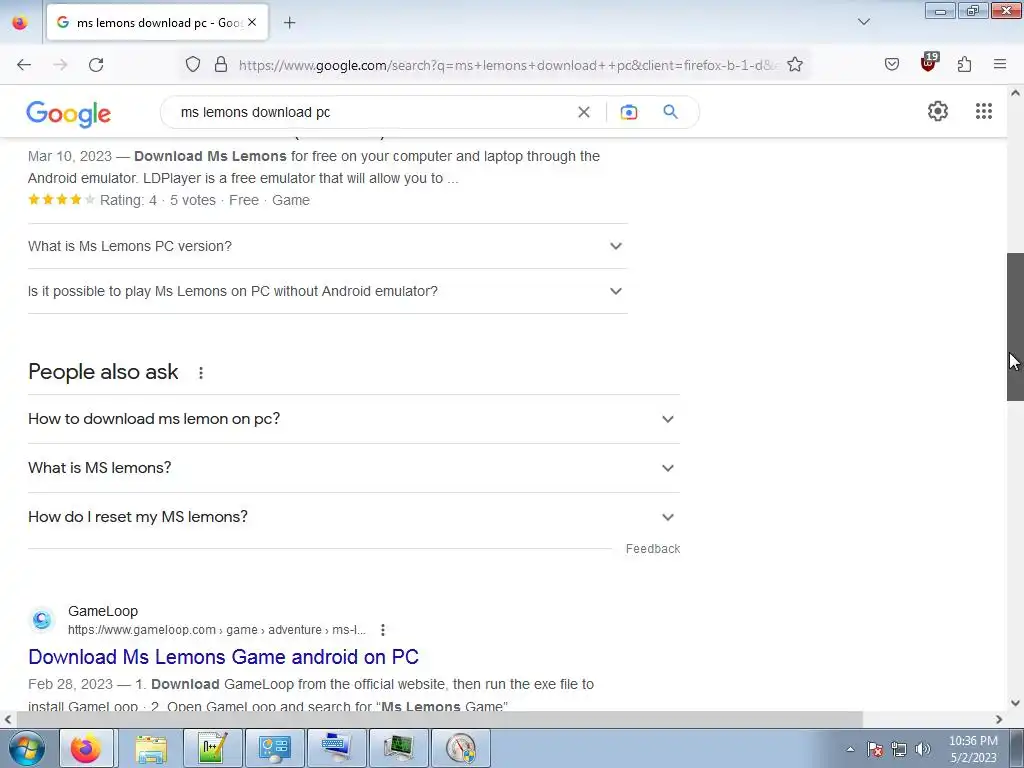This screenshot has width=1024, height=768.
Task: Close the ms lemons download pc tab
Action: click(x=252, y=22)
